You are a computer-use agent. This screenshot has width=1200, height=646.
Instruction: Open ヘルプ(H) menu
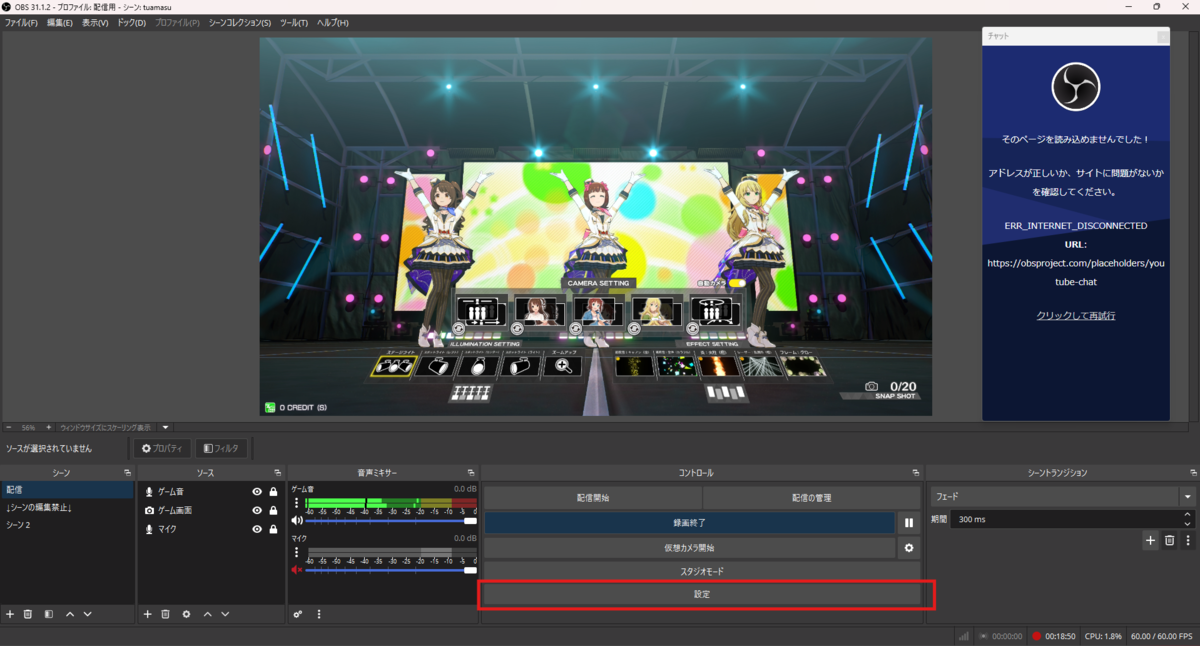click(x=333, y=22)
